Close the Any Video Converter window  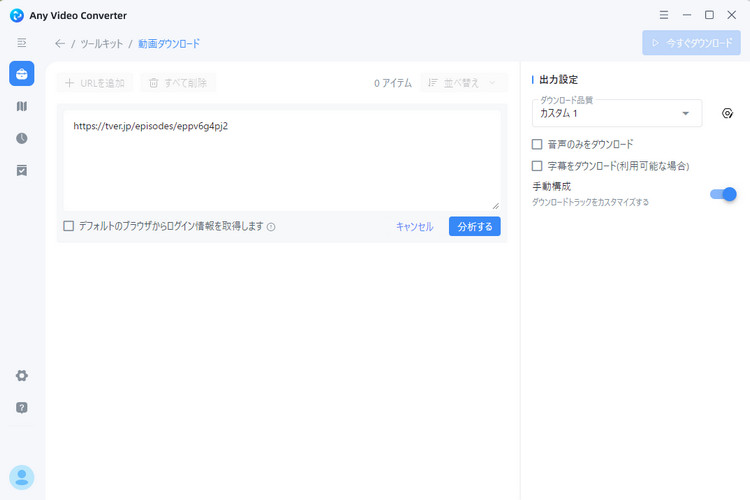coord(732,15)
